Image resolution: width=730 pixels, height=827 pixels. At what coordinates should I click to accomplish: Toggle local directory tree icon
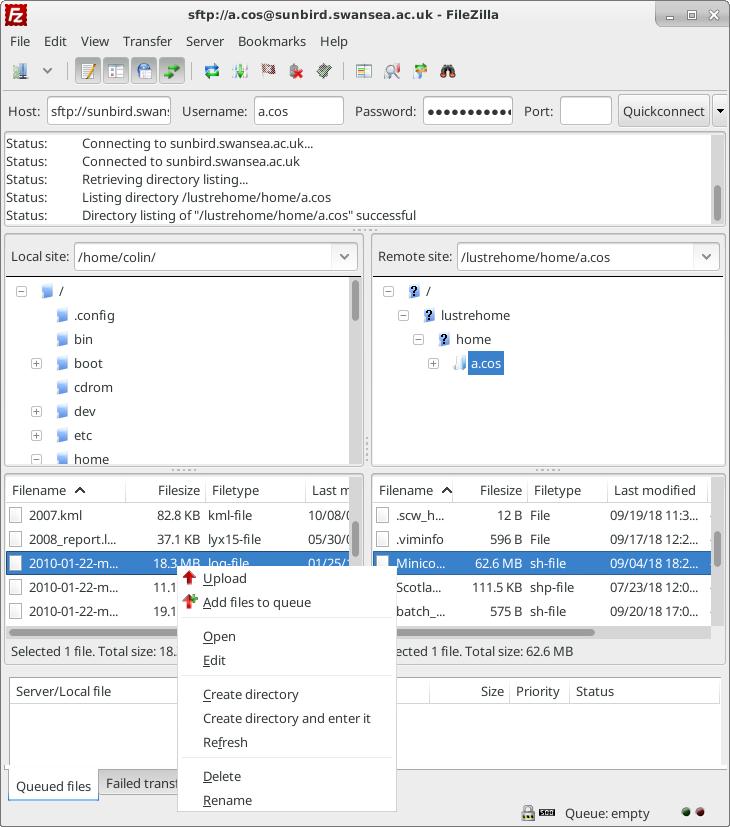pos(116,71)
